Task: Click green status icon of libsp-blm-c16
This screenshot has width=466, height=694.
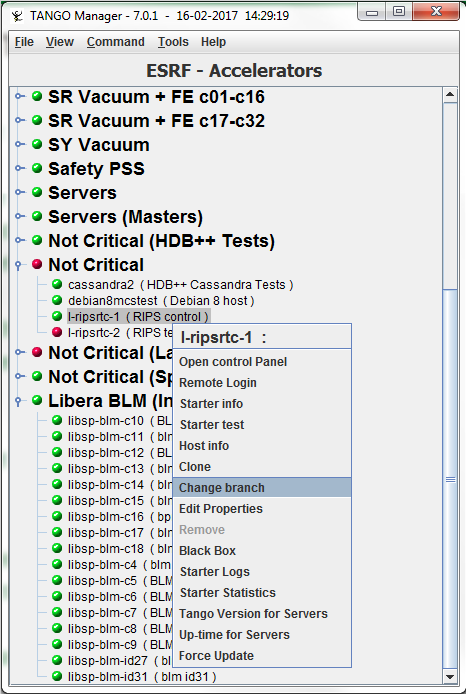Action: point(57,516)
